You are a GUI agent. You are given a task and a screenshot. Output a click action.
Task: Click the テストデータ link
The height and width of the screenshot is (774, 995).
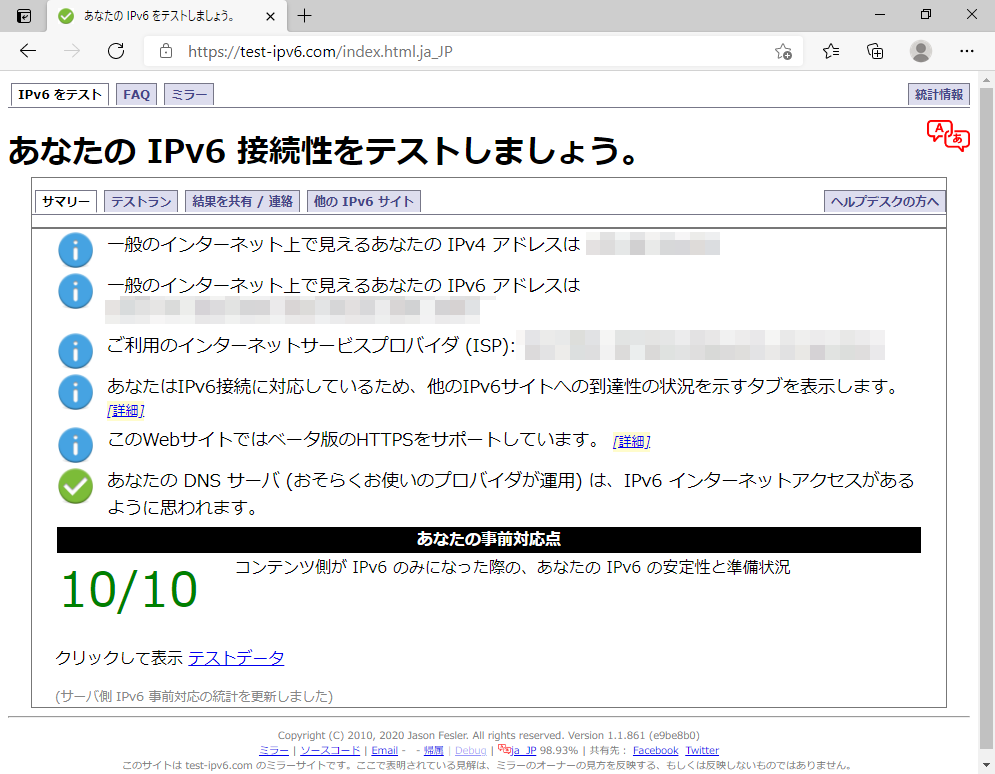click(x=236, y=658)
